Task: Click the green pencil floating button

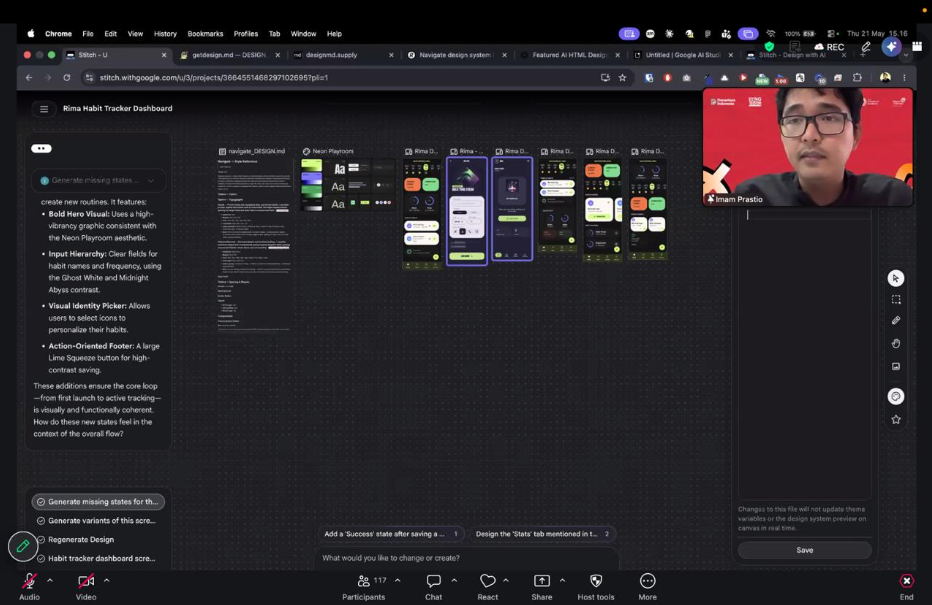Action: [x=23, y=546]
